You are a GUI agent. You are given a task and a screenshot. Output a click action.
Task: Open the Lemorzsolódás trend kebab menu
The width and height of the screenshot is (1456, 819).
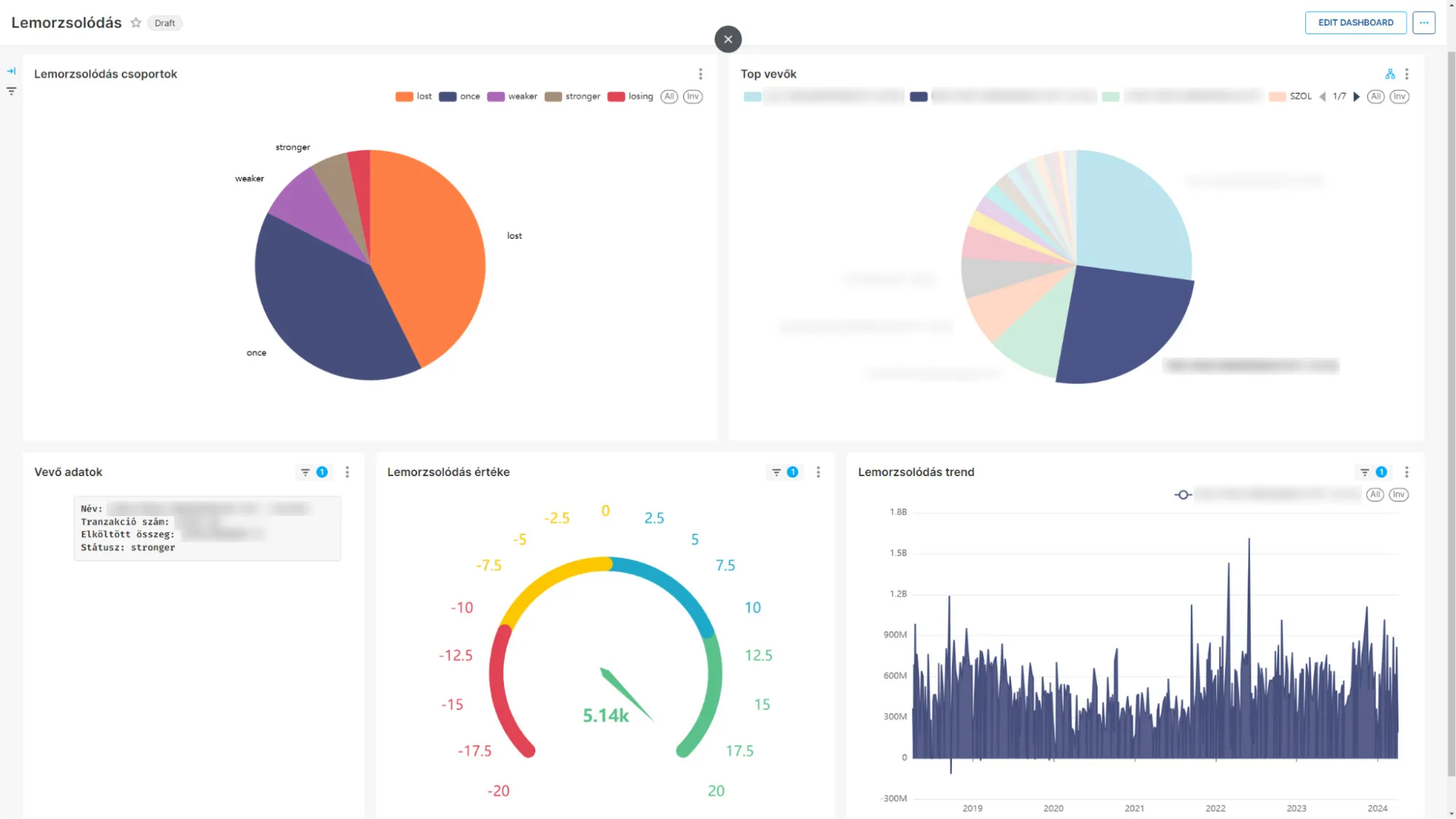coord(1406,472)
